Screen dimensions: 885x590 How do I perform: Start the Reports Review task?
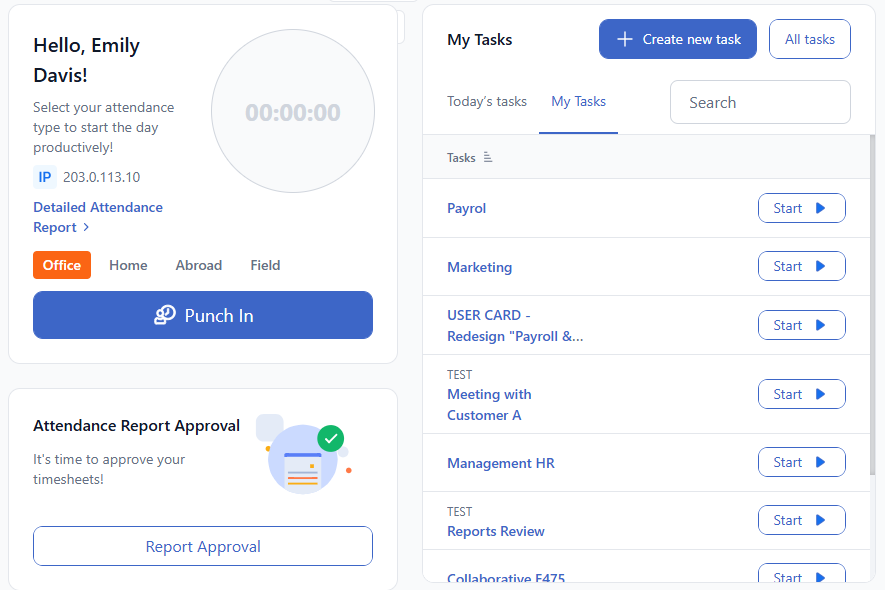point(801,520)
